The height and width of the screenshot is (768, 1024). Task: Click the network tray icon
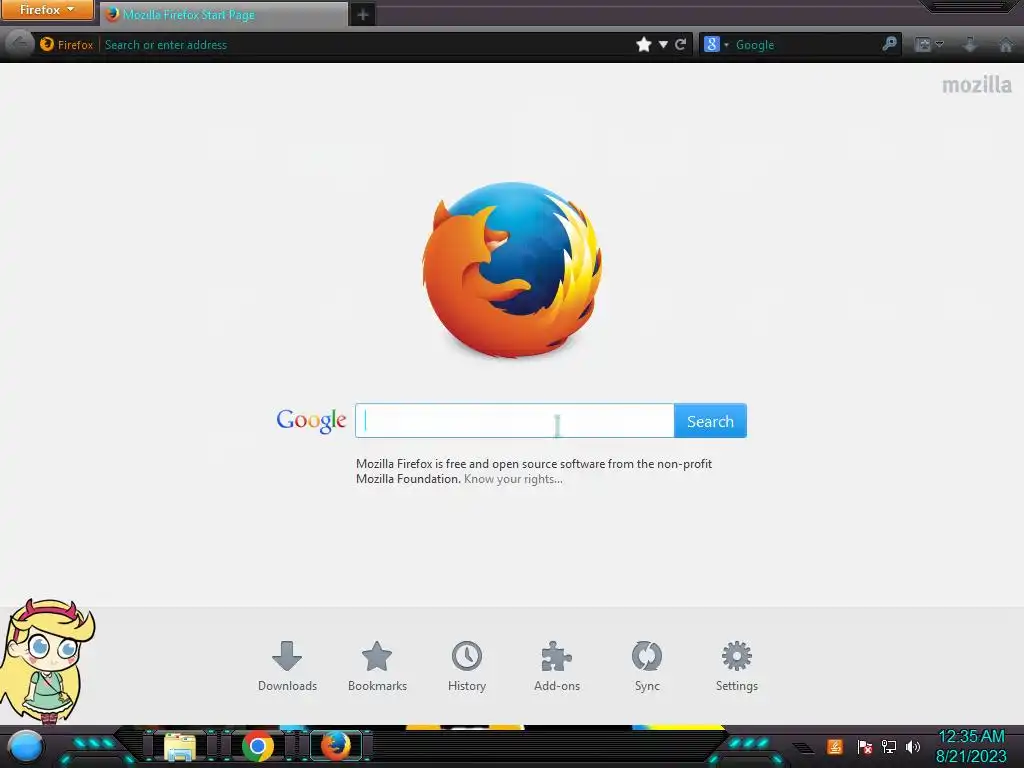tap(889, 746)
